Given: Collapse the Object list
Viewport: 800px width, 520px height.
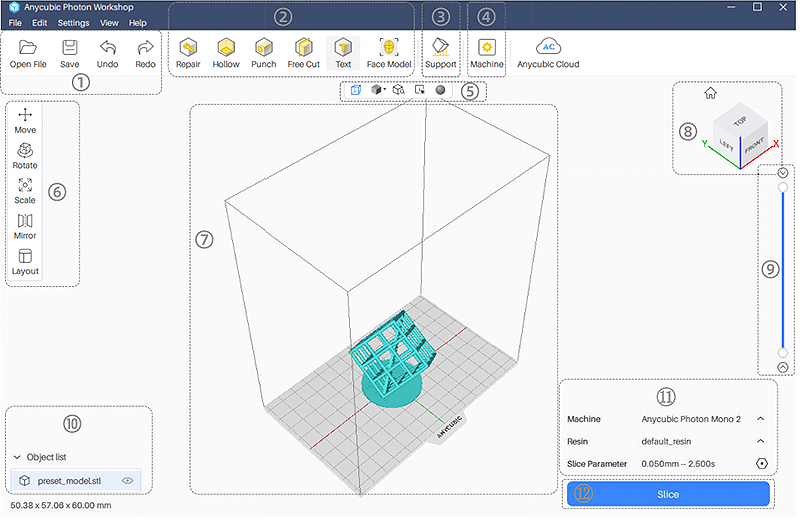Looking at the screenshot, I should tap(17, 457).
